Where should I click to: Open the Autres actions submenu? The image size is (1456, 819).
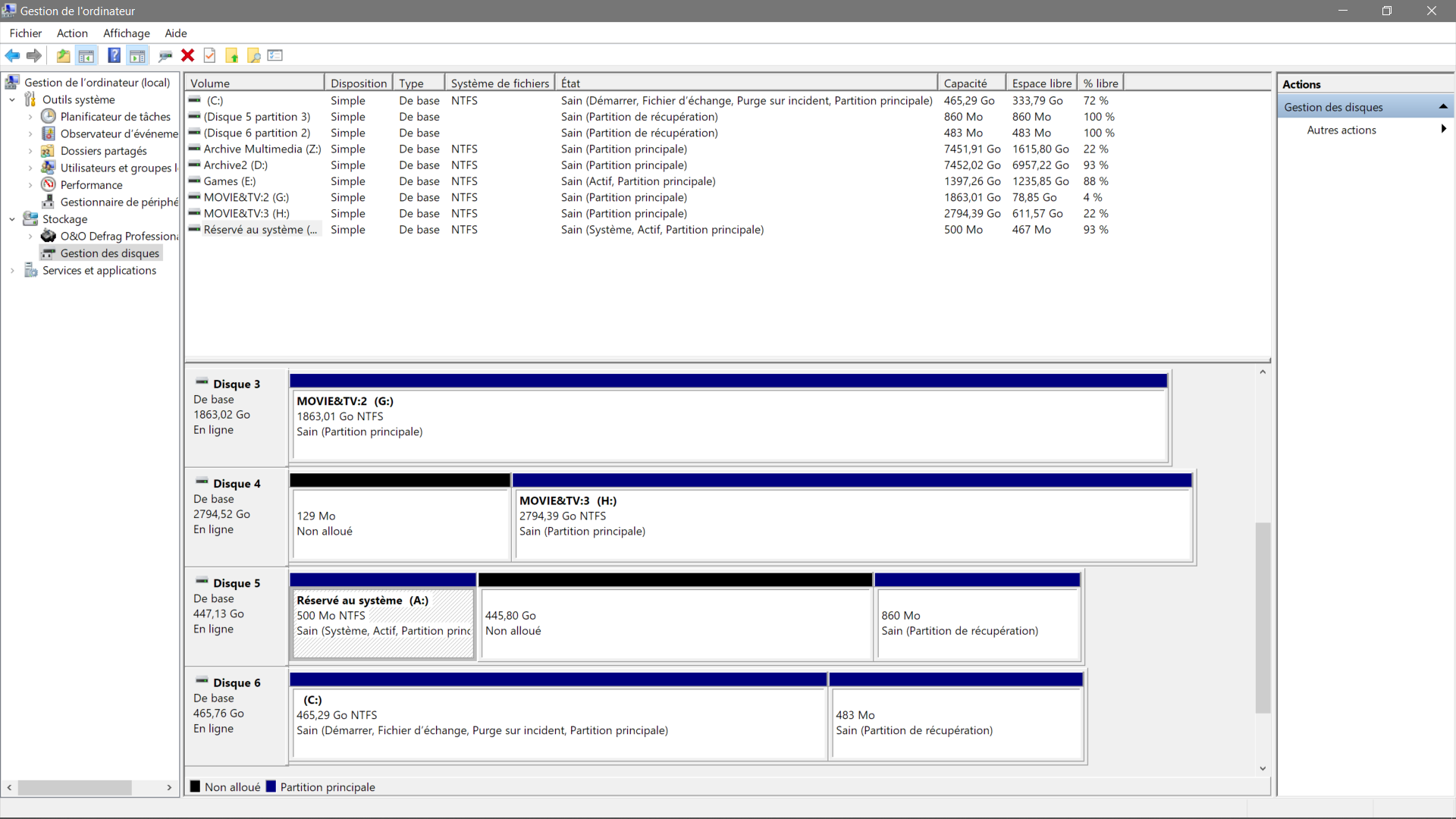(1443, 130)
